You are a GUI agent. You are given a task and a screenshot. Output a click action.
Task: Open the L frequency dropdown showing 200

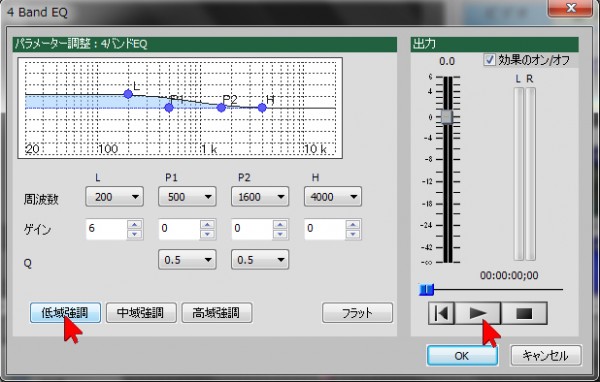pos(114,197)
